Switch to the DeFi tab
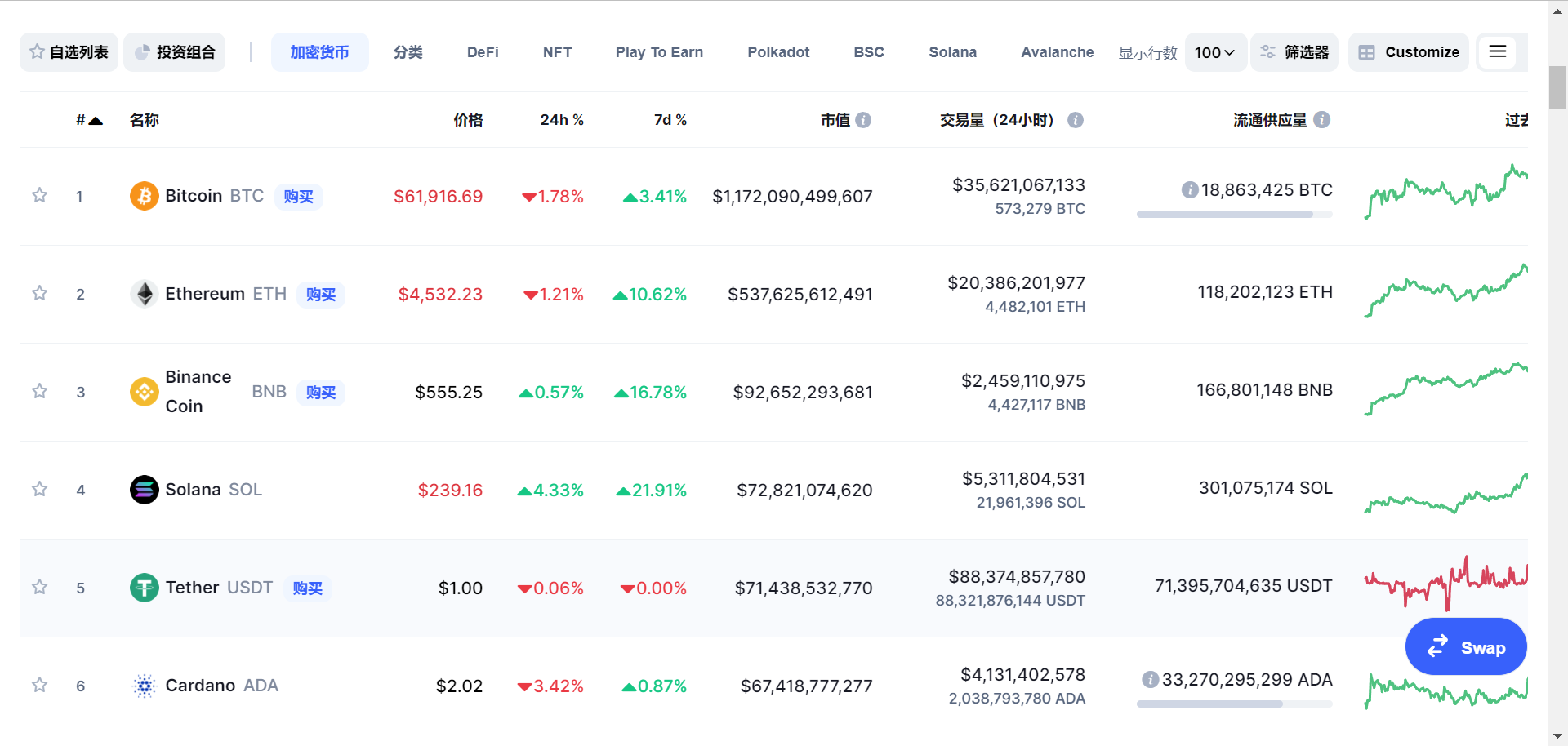1568x746 pixels. pos(483,52)
